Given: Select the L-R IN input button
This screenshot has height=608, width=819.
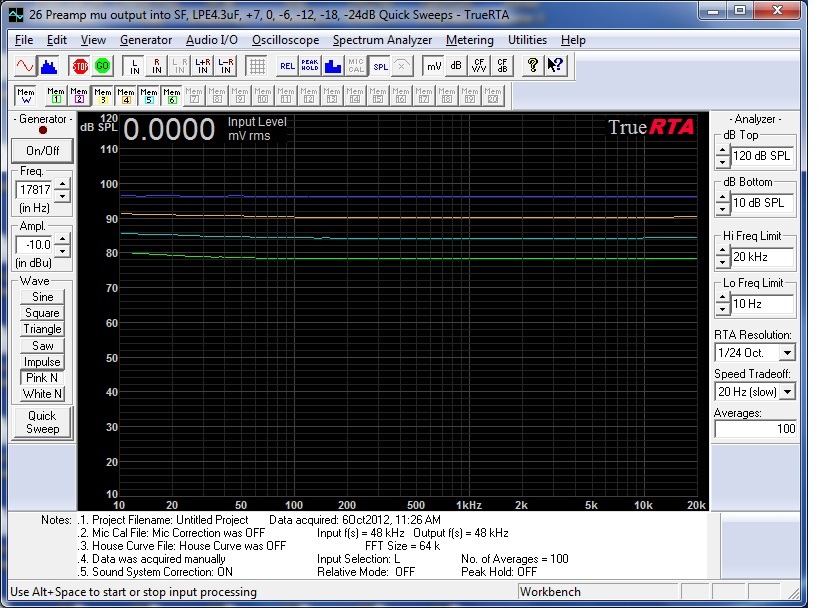Looking at the screenshot, I should (225, 66).
